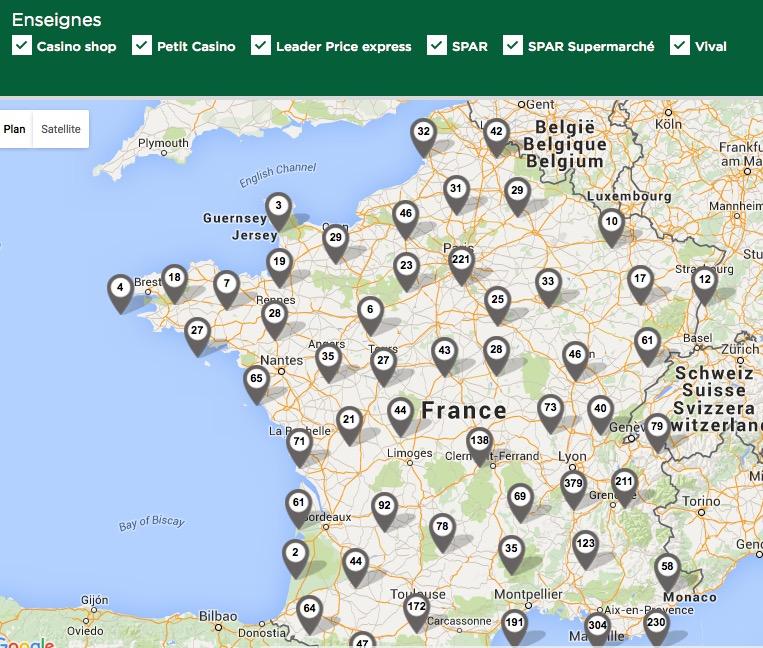Screen dimensions: 763x648
Task: Click the 3 marker near Guernsey
Action: tap(278, 212)
